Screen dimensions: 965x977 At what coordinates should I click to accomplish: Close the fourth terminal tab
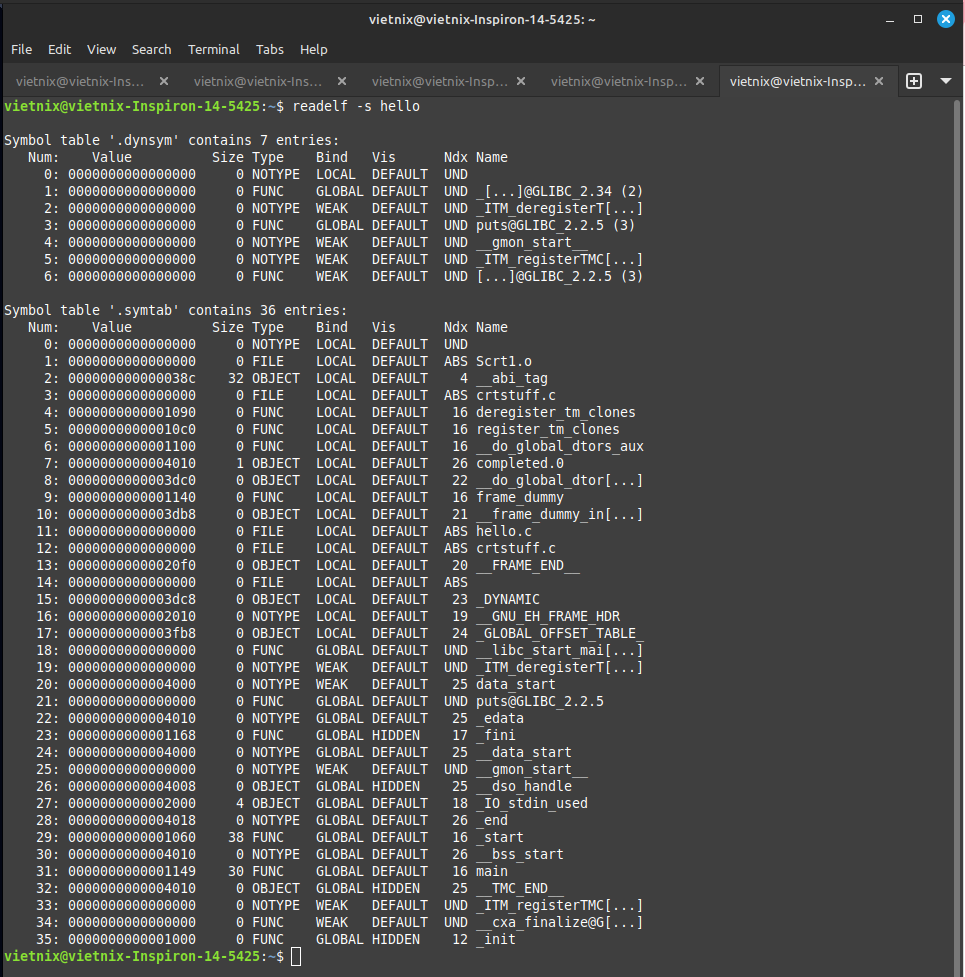click(x=700, y=81)
